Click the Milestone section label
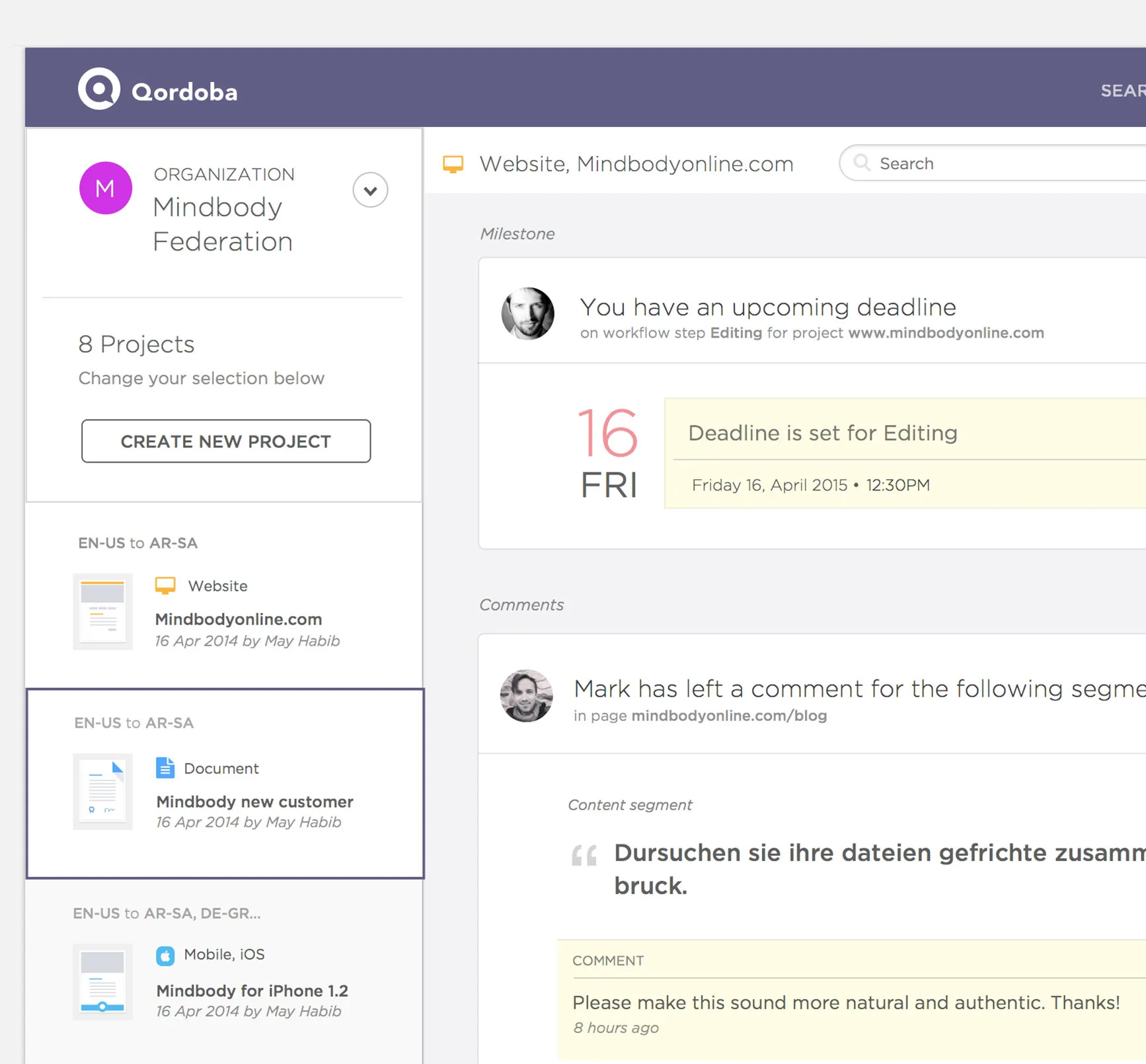This screenshot has width=1146, height=1064. click(x=517, y=234)
